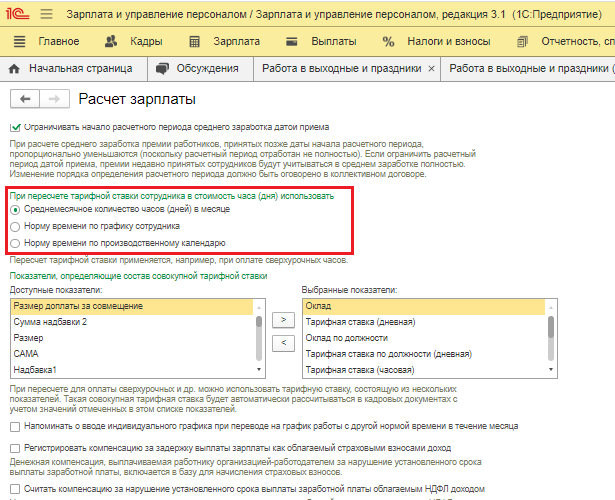This screenshot has height=500, width=615.
Task: Open the Зарплата menu section
Action: click(x=237, y=41)
